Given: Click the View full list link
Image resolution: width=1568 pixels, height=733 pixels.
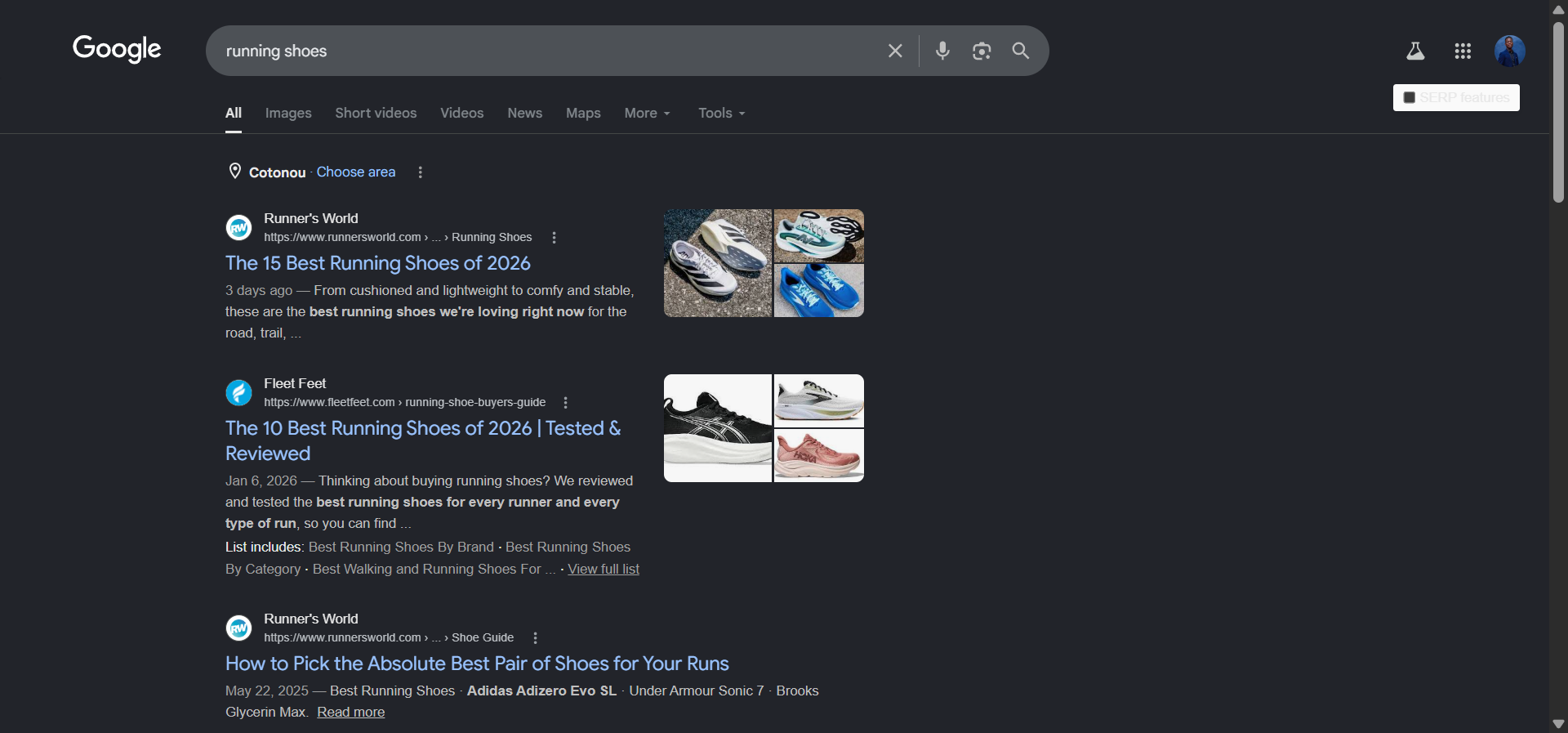Looking at the screenshot, I should pyautogui.click(x=604, y=569).
